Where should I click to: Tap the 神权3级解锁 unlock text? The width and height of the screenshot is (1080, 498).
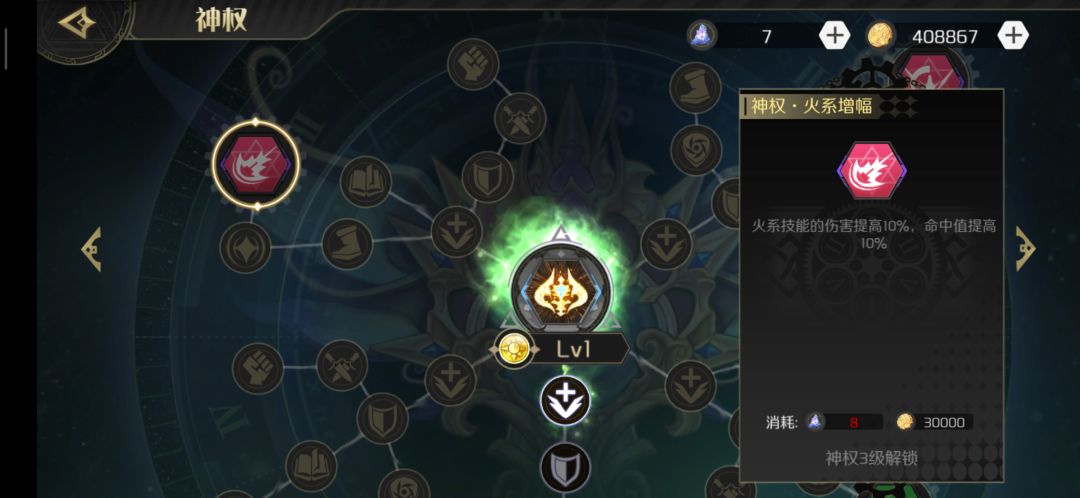871,458
